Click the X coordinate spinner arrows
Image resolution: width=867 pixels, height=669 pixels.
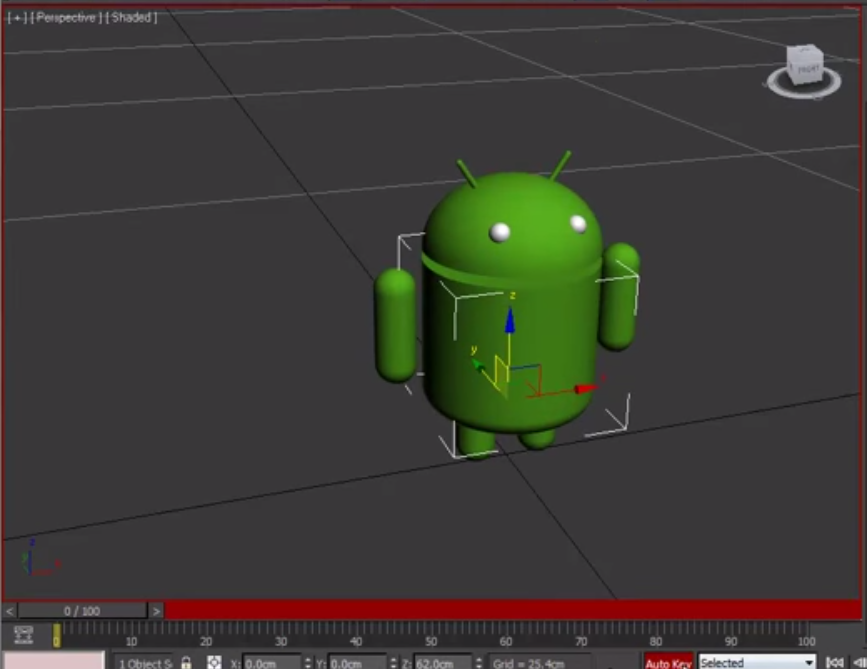point(308,663)
